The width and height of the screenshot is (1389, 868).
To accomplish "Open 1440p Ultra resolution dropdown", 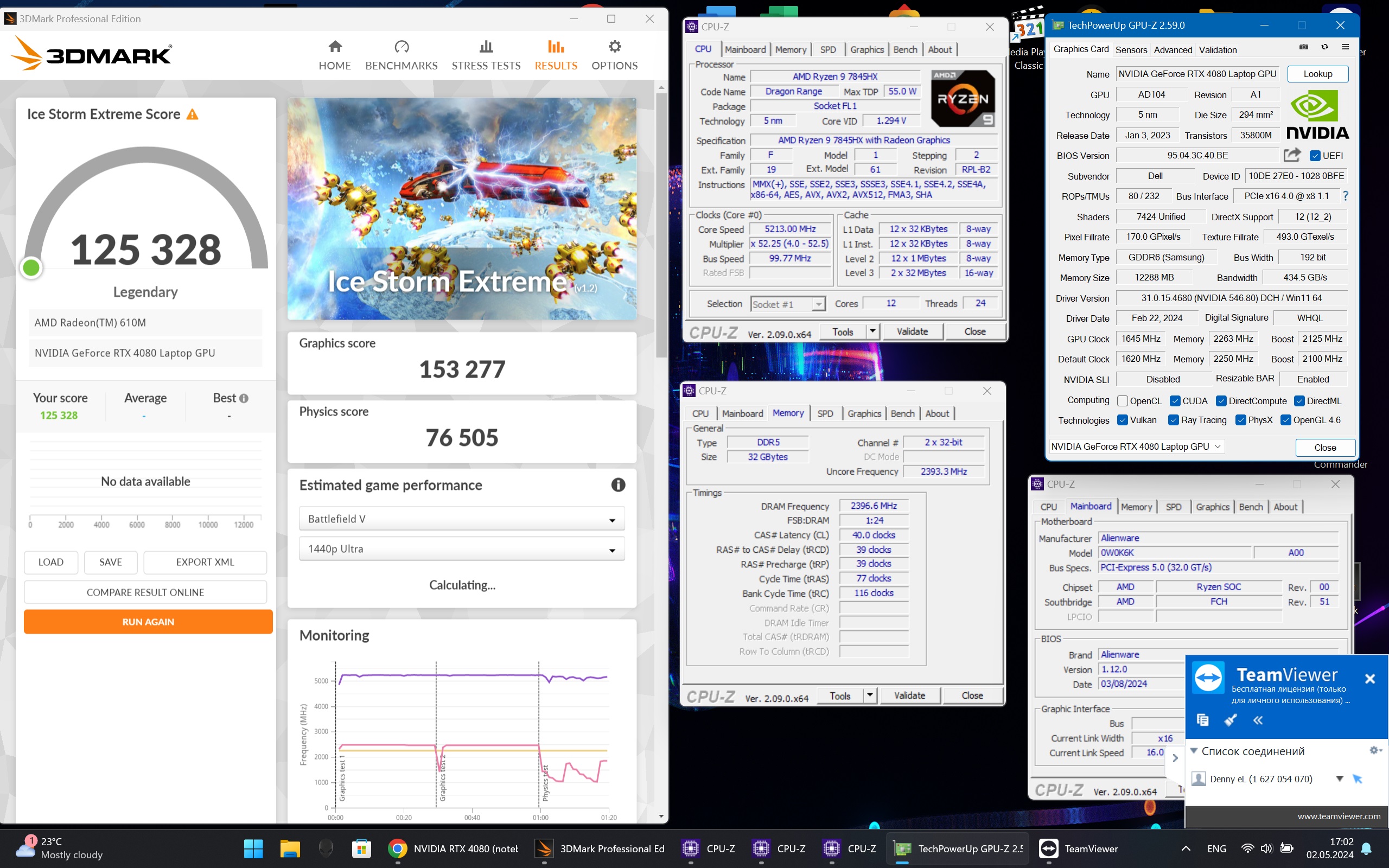I will click(462, 549).
